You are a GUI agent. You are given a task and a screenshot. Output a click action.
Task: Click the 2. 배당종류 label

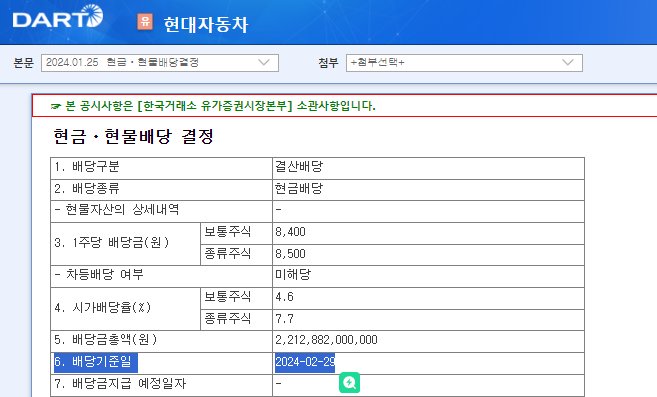pos(87,189)
